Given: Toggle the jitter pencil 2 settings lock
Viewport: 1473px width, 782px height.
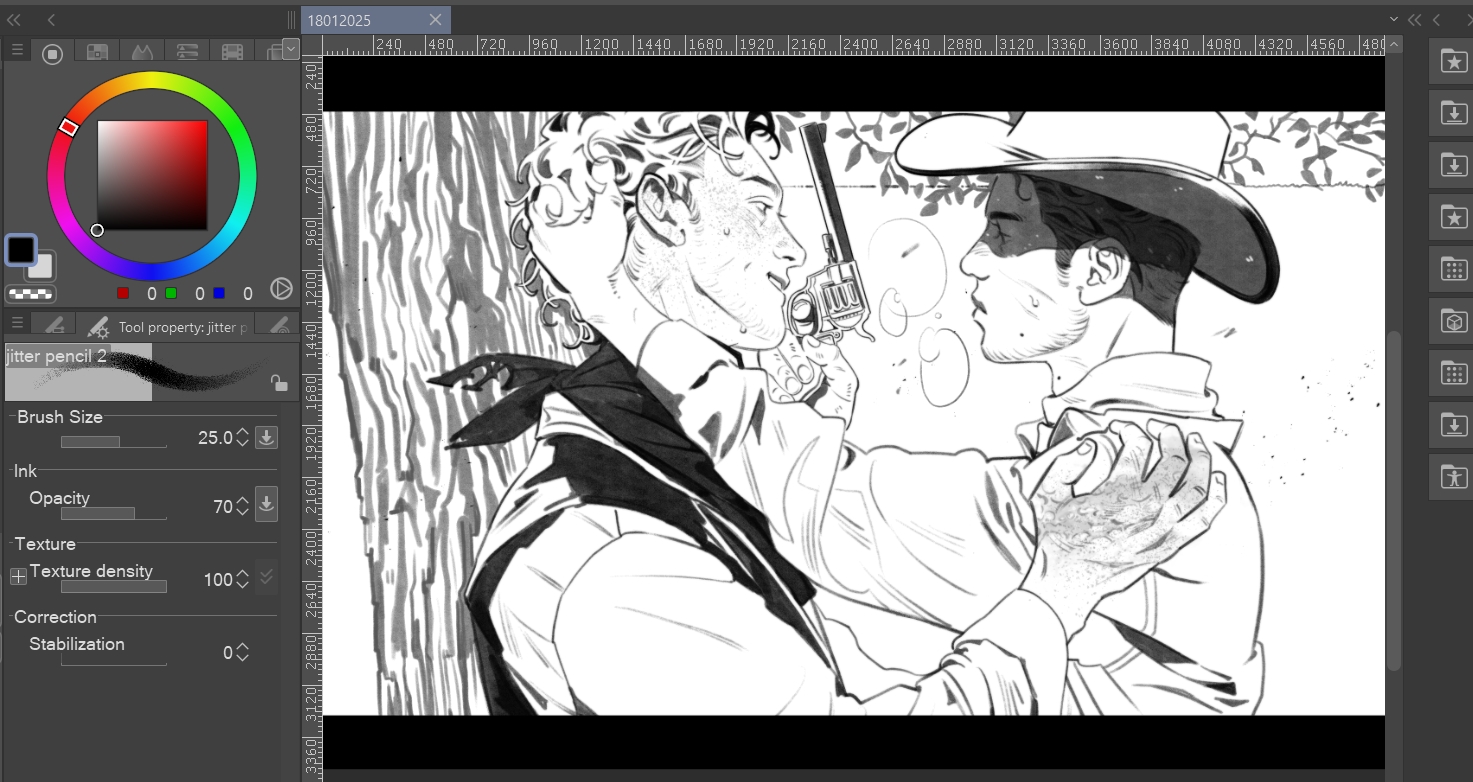Looking at the screenshot, I should click(x=279, y=383).
